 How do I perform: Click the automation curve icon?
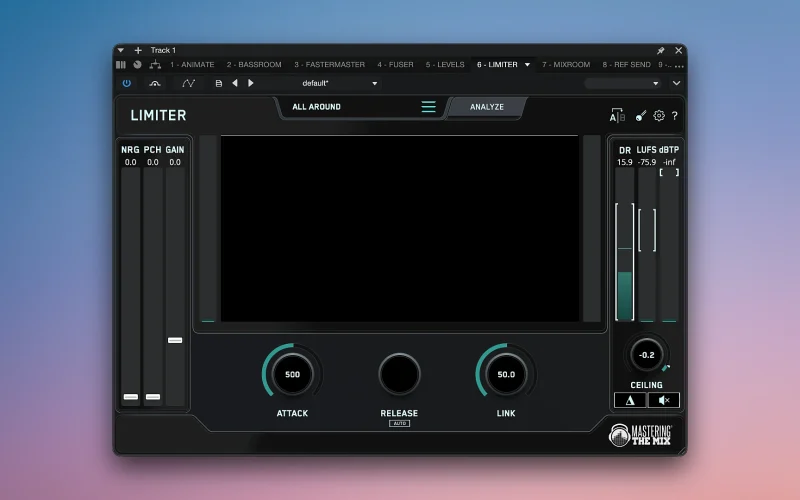(188, 83)
